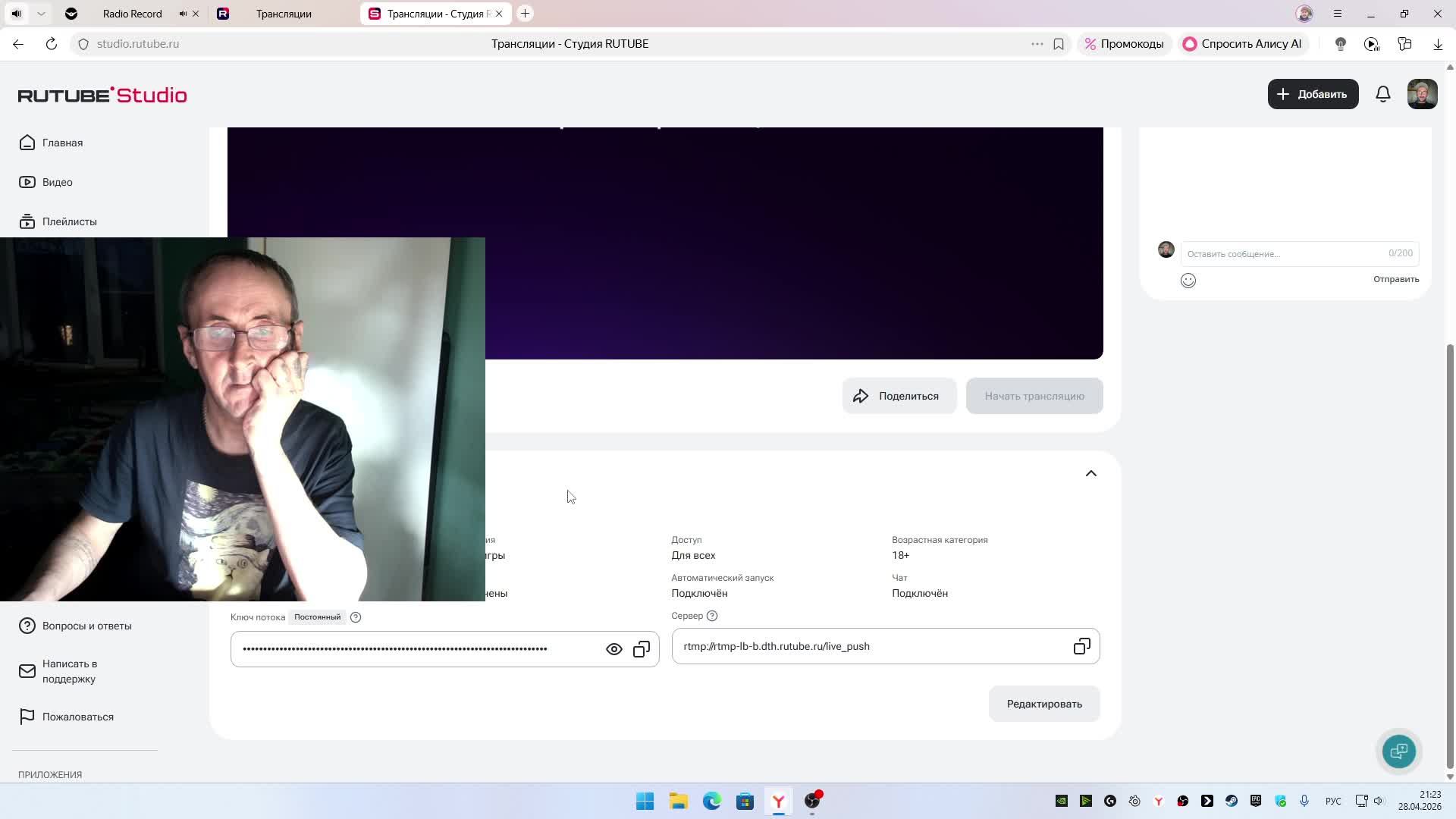Collapse the broadcast settings panel
This screenshot has width=1456, height=819.
point(1090,473)
